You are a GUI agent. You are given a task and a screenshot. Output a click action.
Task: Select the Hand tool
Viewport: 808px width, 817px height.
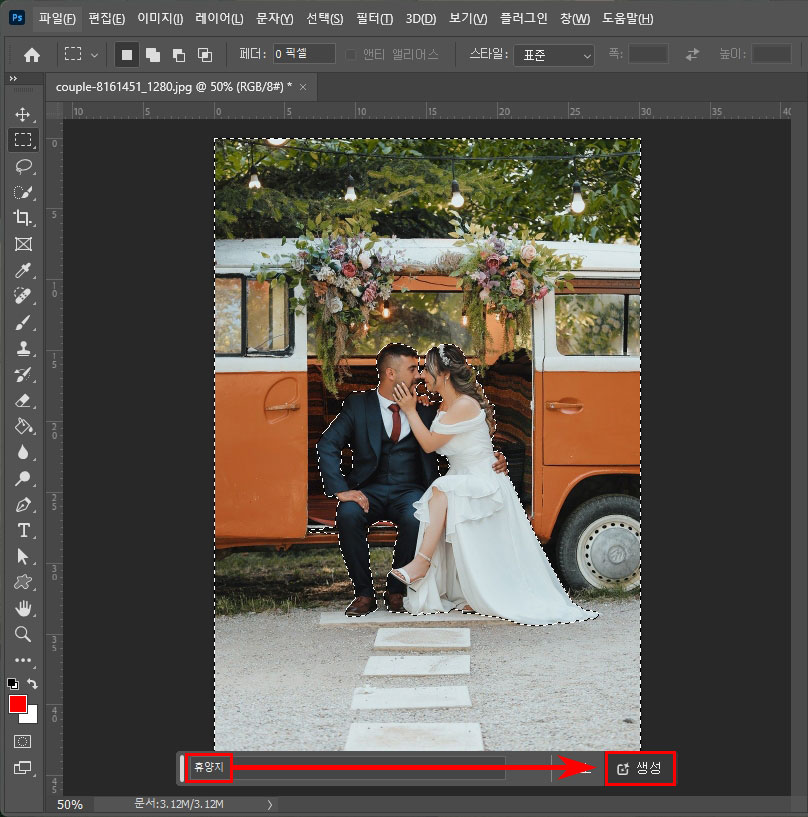pyautogui.click(x=22, y=608)
